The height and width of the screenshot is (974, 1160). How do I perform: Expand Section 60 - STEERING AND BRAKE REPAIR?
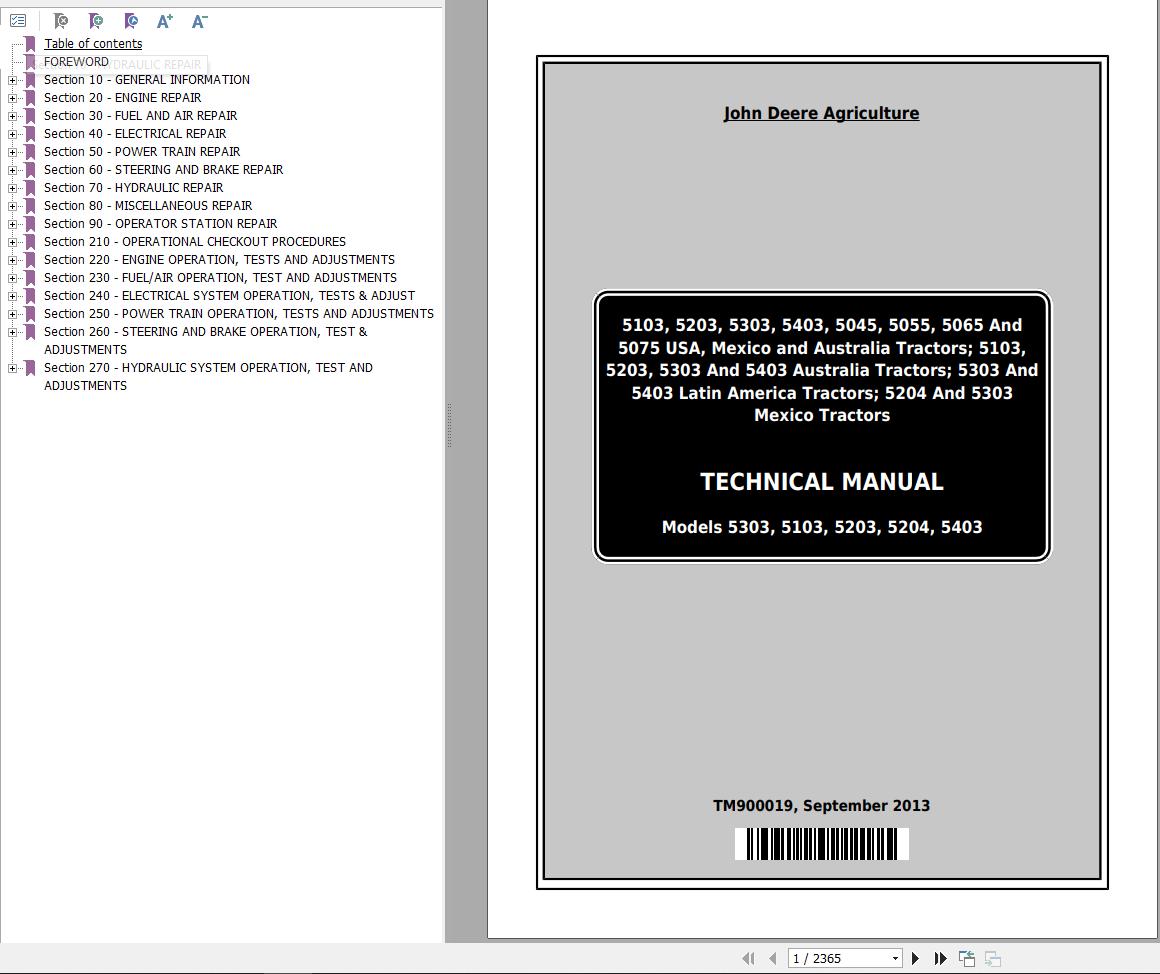pos(12,170)
